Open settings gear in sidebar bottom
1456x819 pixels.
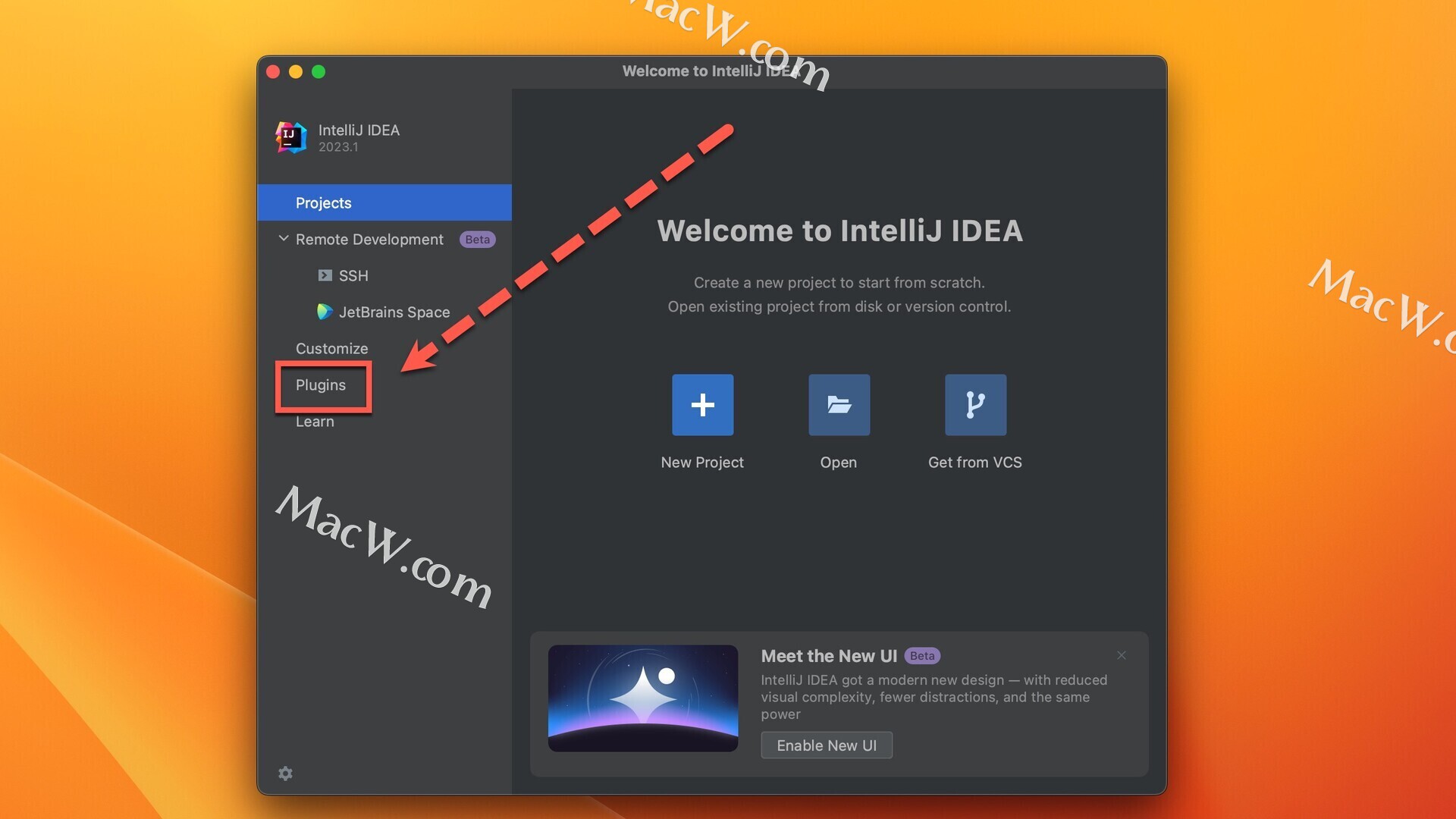285,773
